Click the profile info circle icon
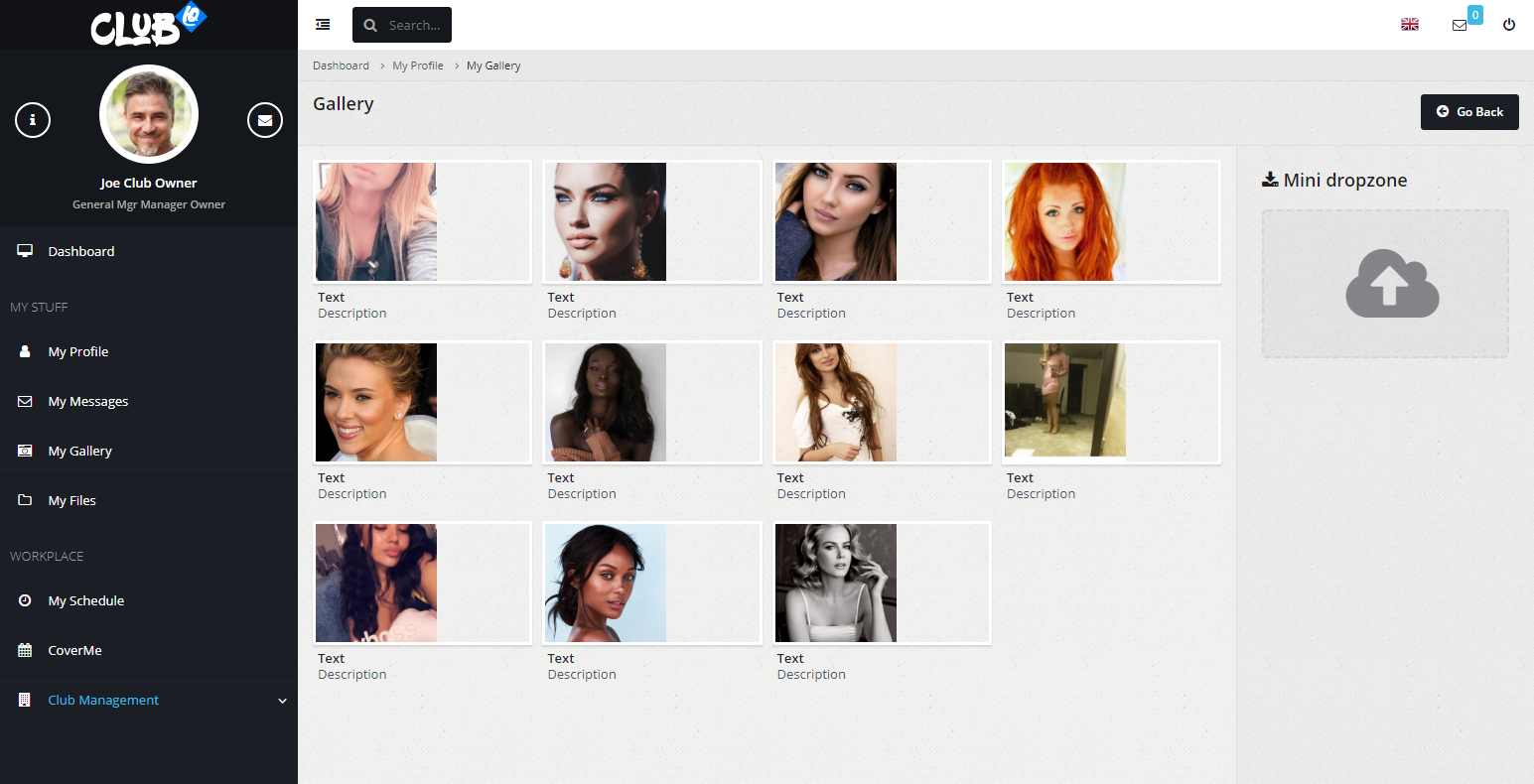This screenshot has height=784, width=1534. [33, 120]
